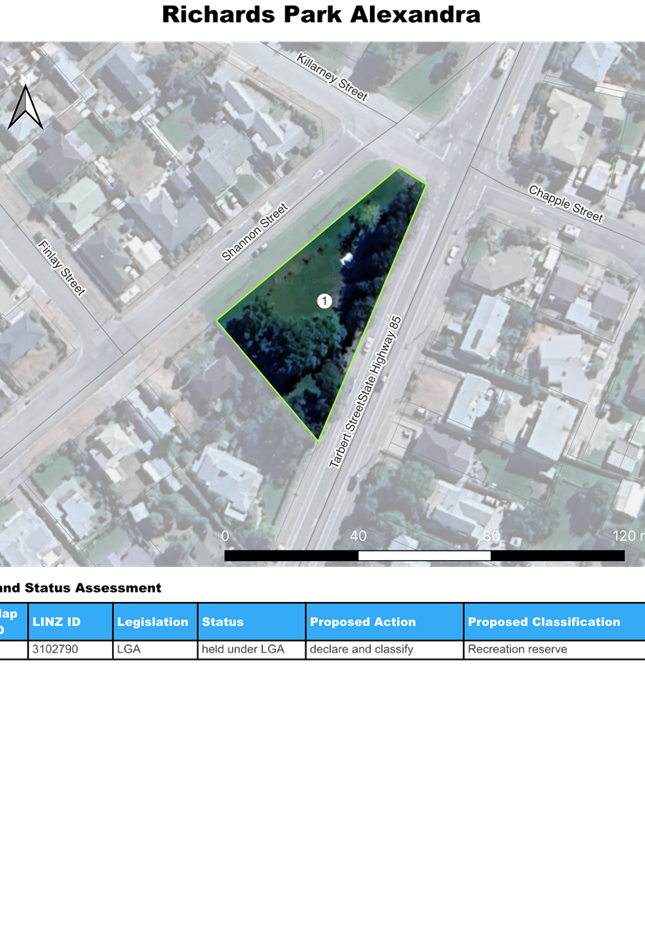Screen dimensions: 645x934
Task: Click the white structure inside the park
Action: coord(347,260)
